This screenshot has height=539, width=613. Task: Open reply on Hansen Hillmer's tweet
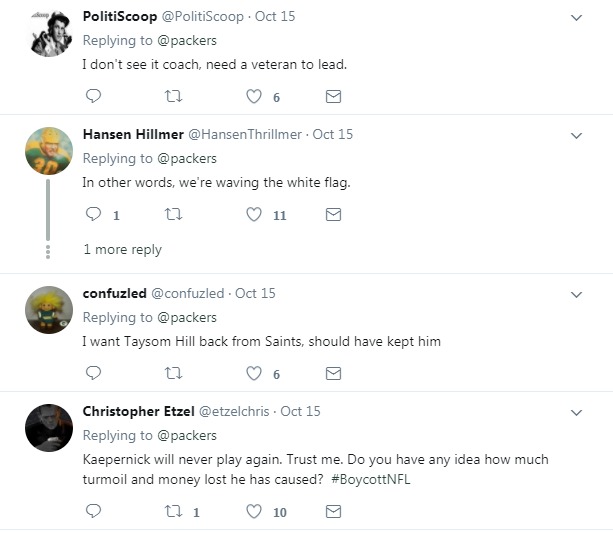point(93,214)
